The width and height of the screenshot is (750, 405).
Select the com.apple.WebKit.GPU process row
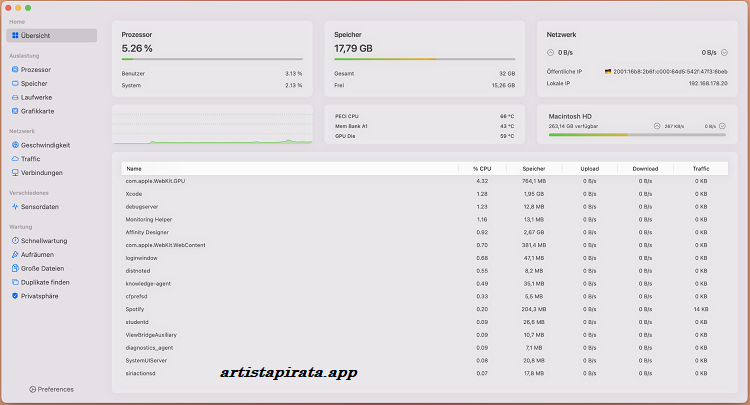pyautogui.click(x=425, y=181)
